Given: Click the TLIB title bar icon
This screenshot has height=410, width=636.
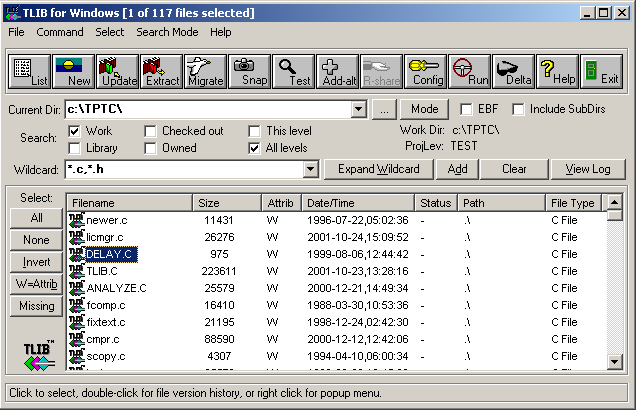Looking at the screenshot, I should pos(12,13).
